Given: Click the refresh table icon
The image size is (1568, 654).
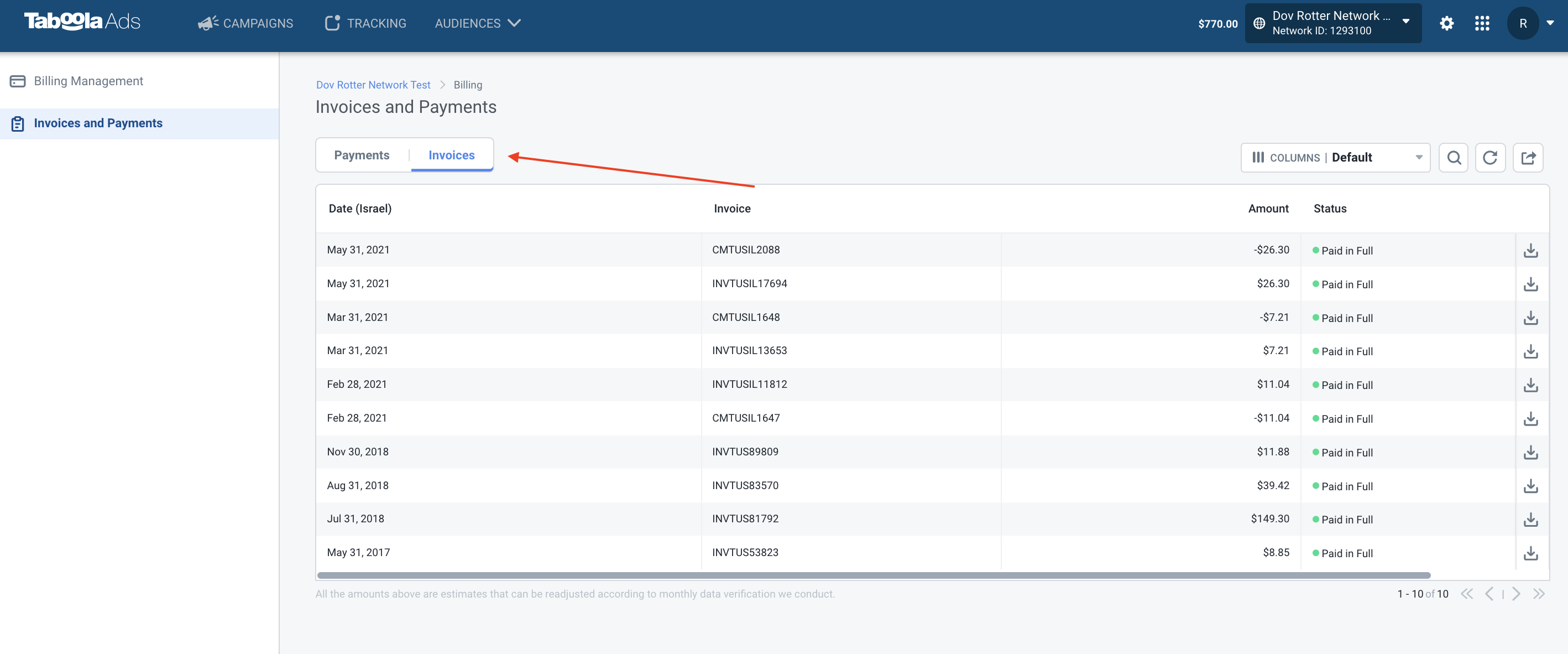Looking at the screenshot, I should point(1490,158).
